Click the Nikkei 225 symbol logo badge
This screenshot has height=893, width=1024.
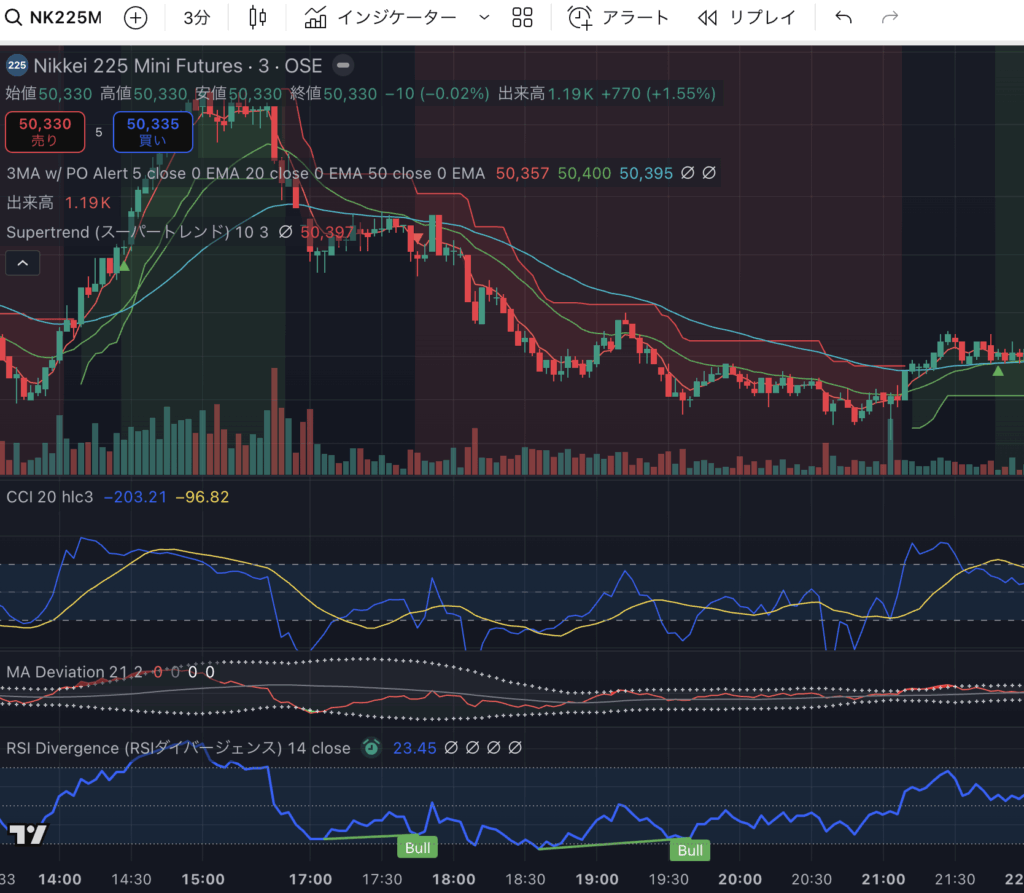(x=17, y=66)
